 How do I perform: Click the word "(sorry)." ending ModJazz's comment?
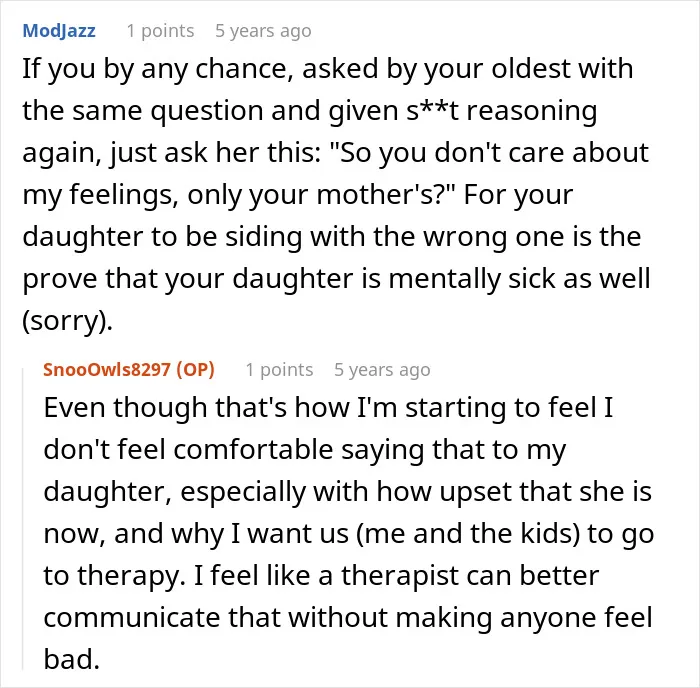(67, 321)
